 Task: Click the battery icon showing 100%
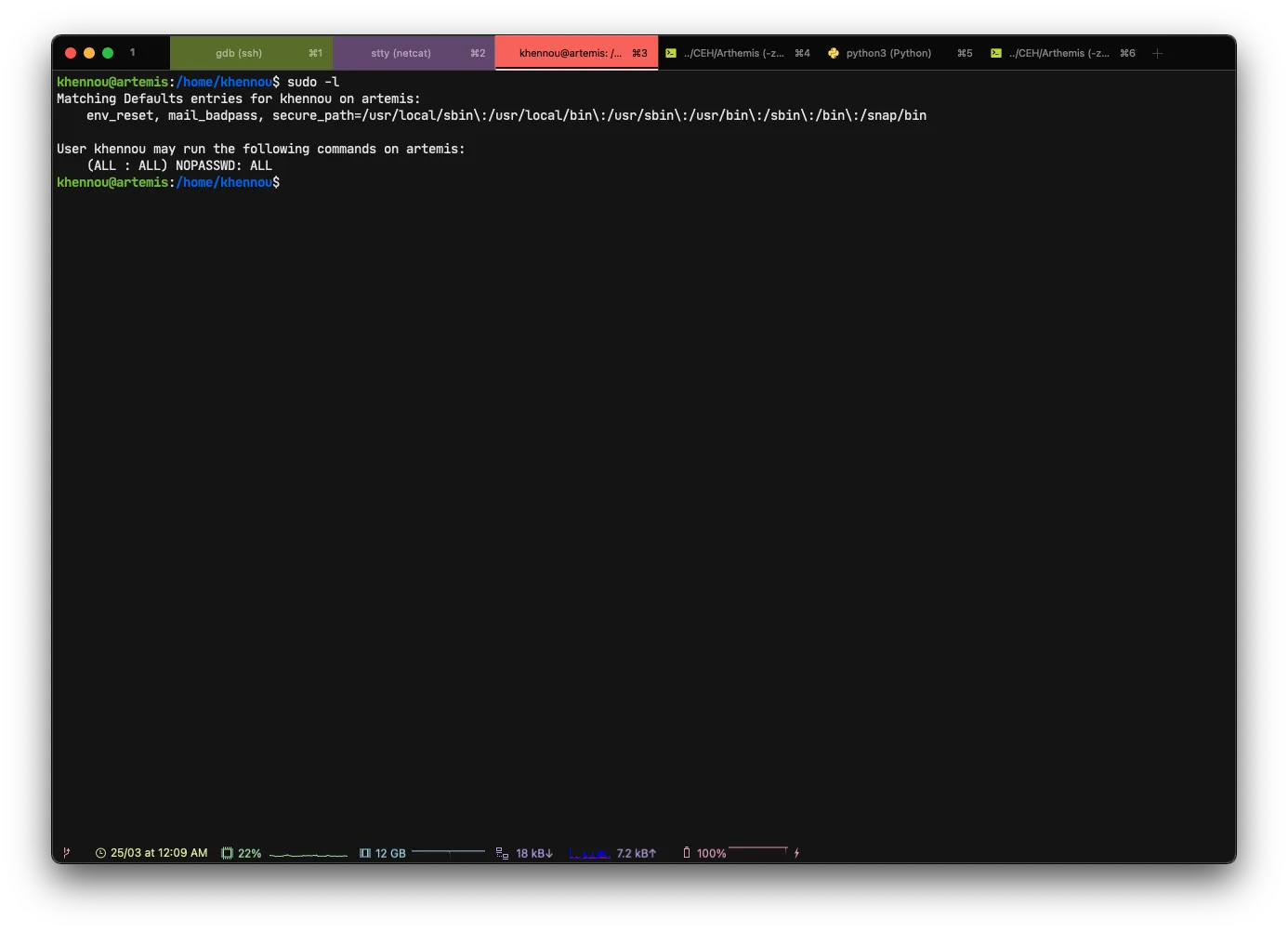687,853
